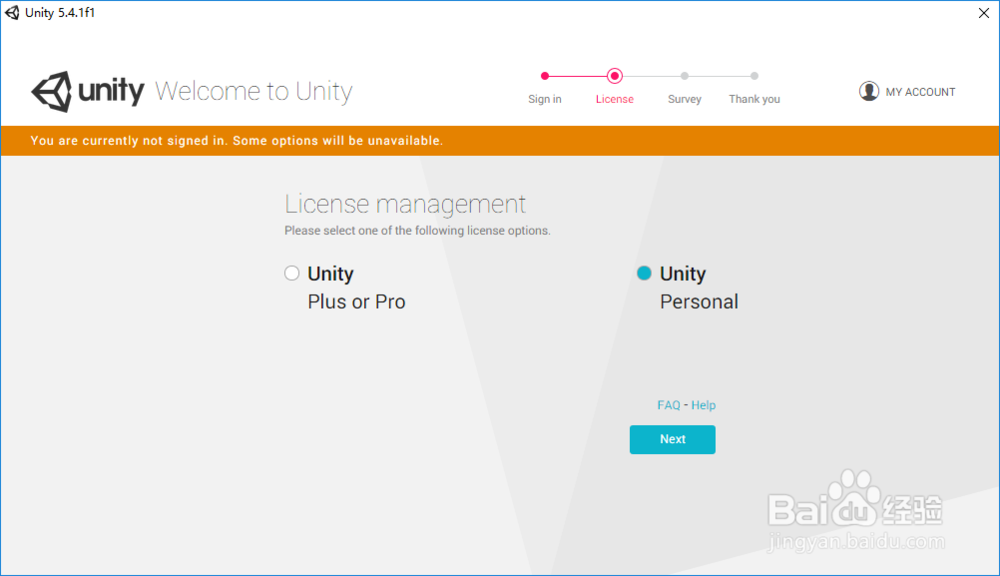The image size is (1000, 576).
Task: Open the Thank you step label
Action: [x=754, y=99]
